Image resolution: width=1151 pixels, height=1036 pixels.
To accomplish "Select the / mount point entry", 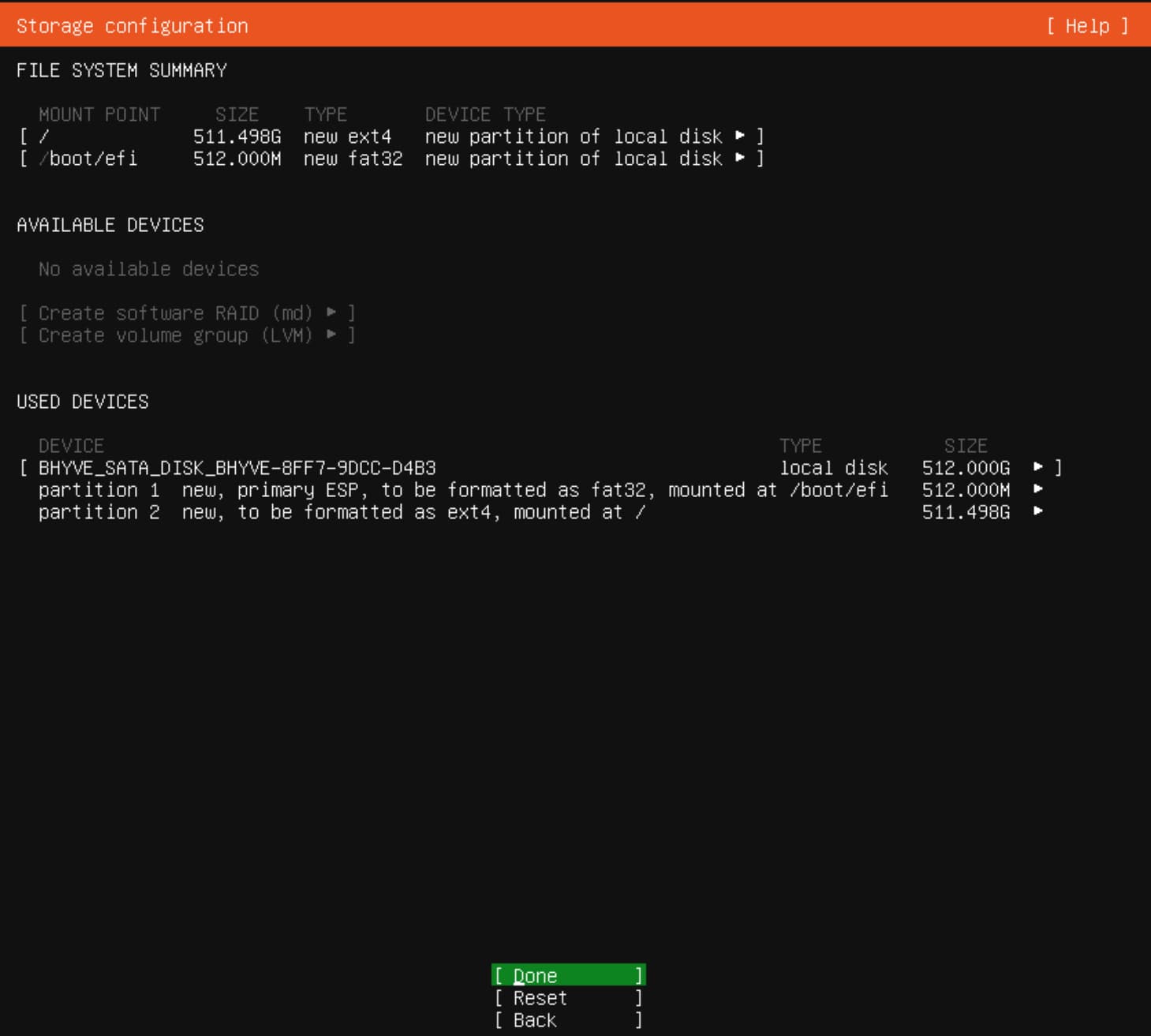I will pyautogui.click(x=391, y=137).
